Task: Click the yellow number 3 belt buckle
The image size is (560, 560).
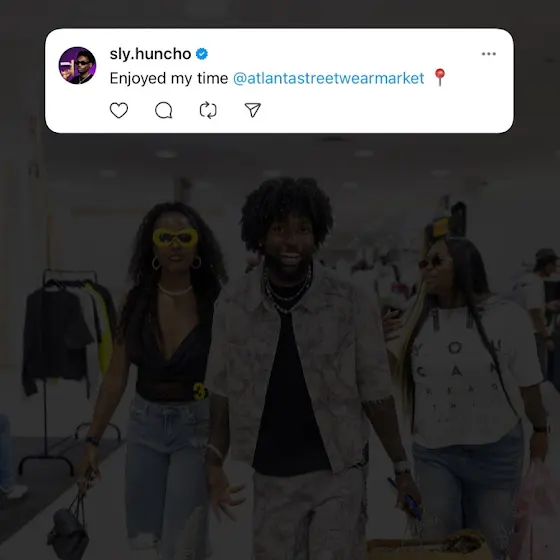Action: pos(200,391)
